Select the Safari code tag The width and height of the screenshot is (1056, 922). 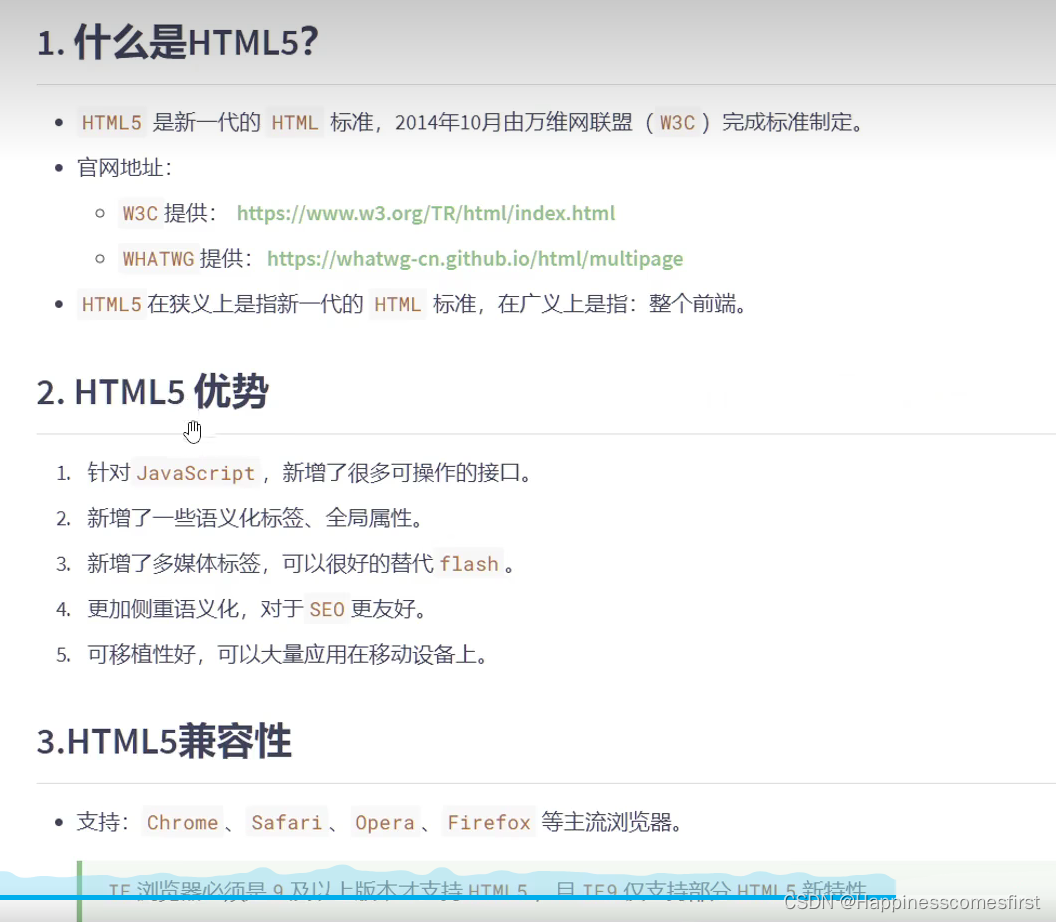pyautogui.click(x=287, y=822)
